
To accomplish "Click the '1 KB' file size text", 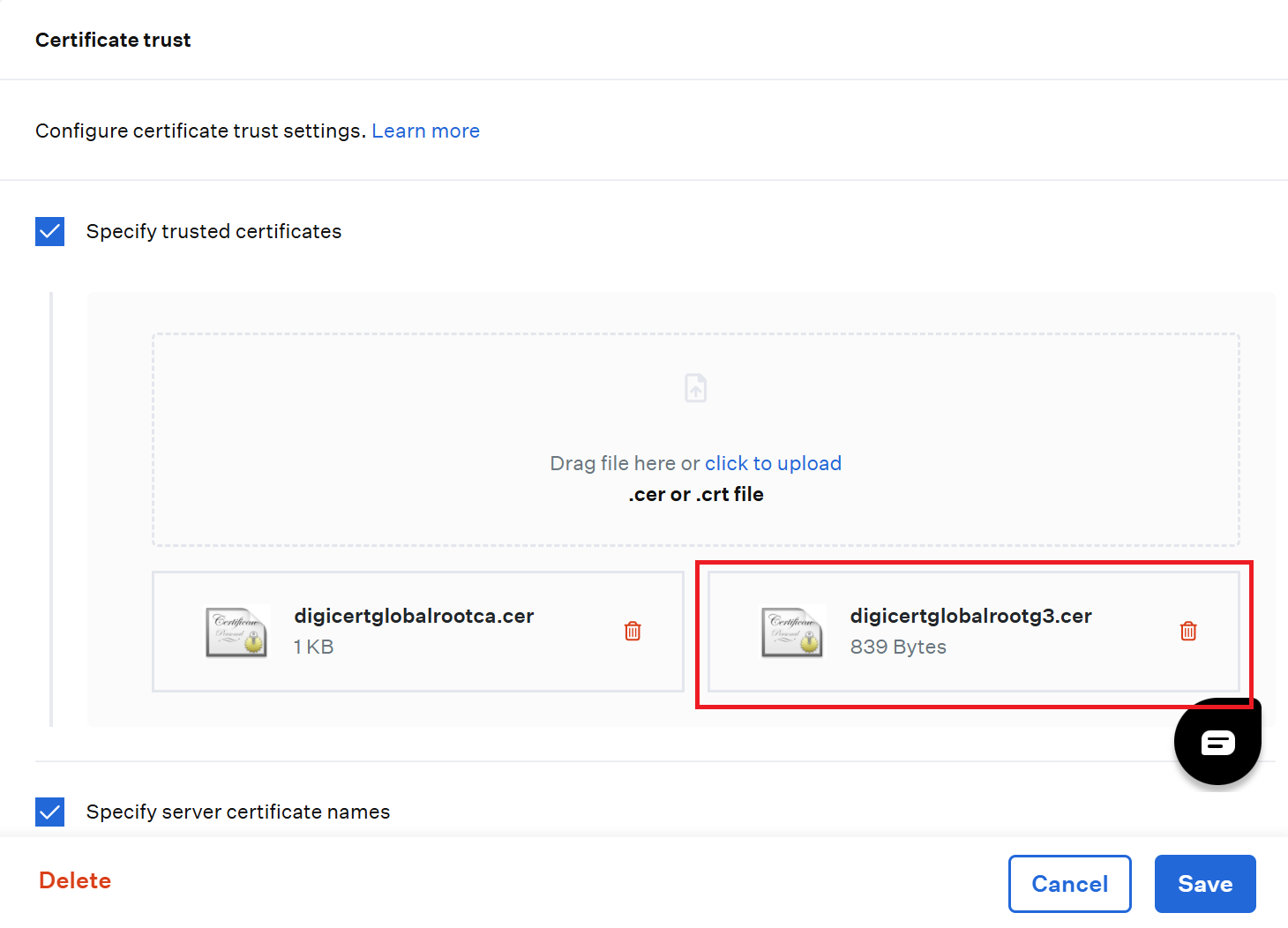I will tap(314, 647).
